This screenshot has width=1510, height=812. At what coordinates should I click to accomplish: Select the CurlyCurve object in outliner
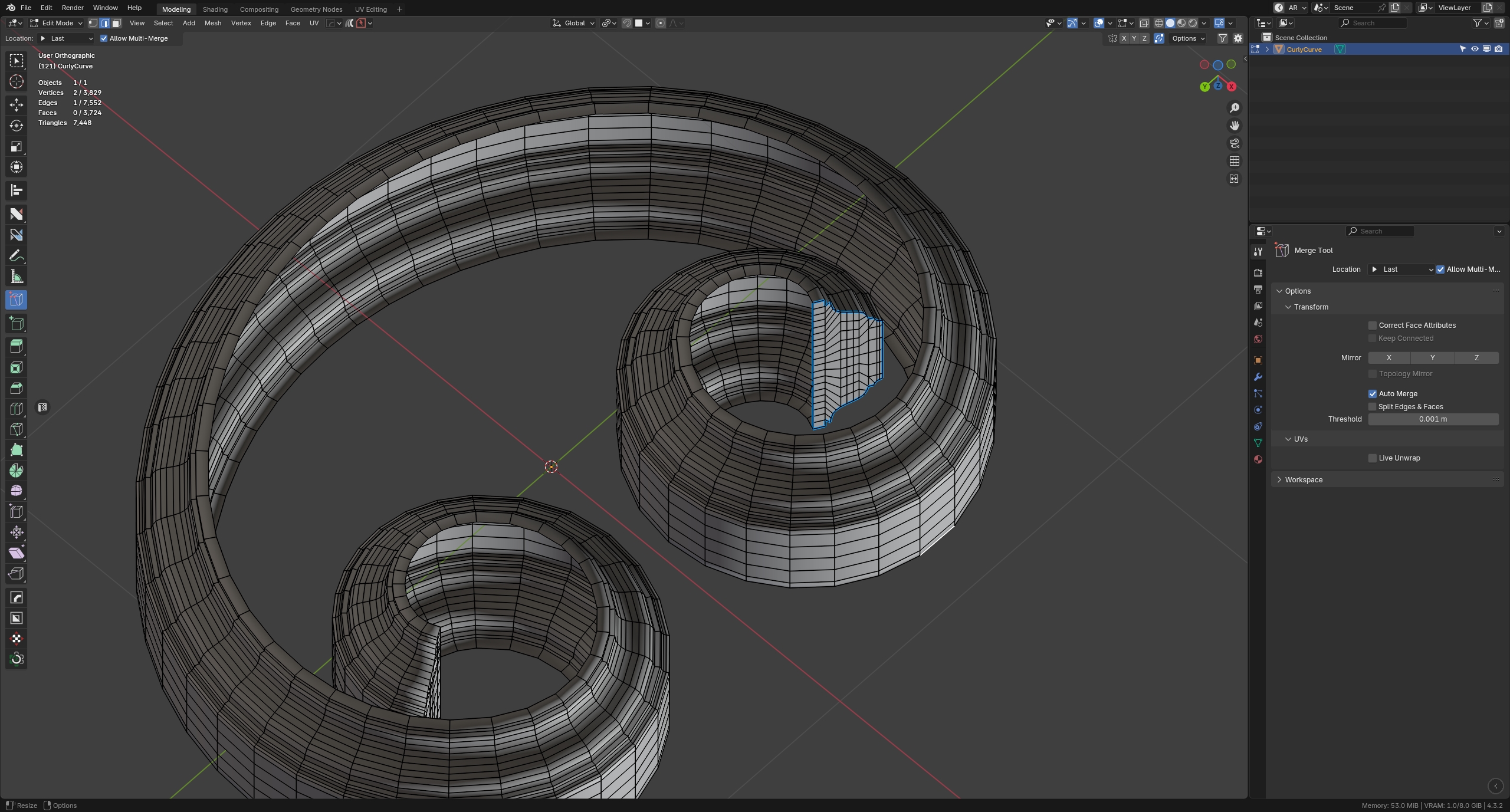pos(1304,50)
